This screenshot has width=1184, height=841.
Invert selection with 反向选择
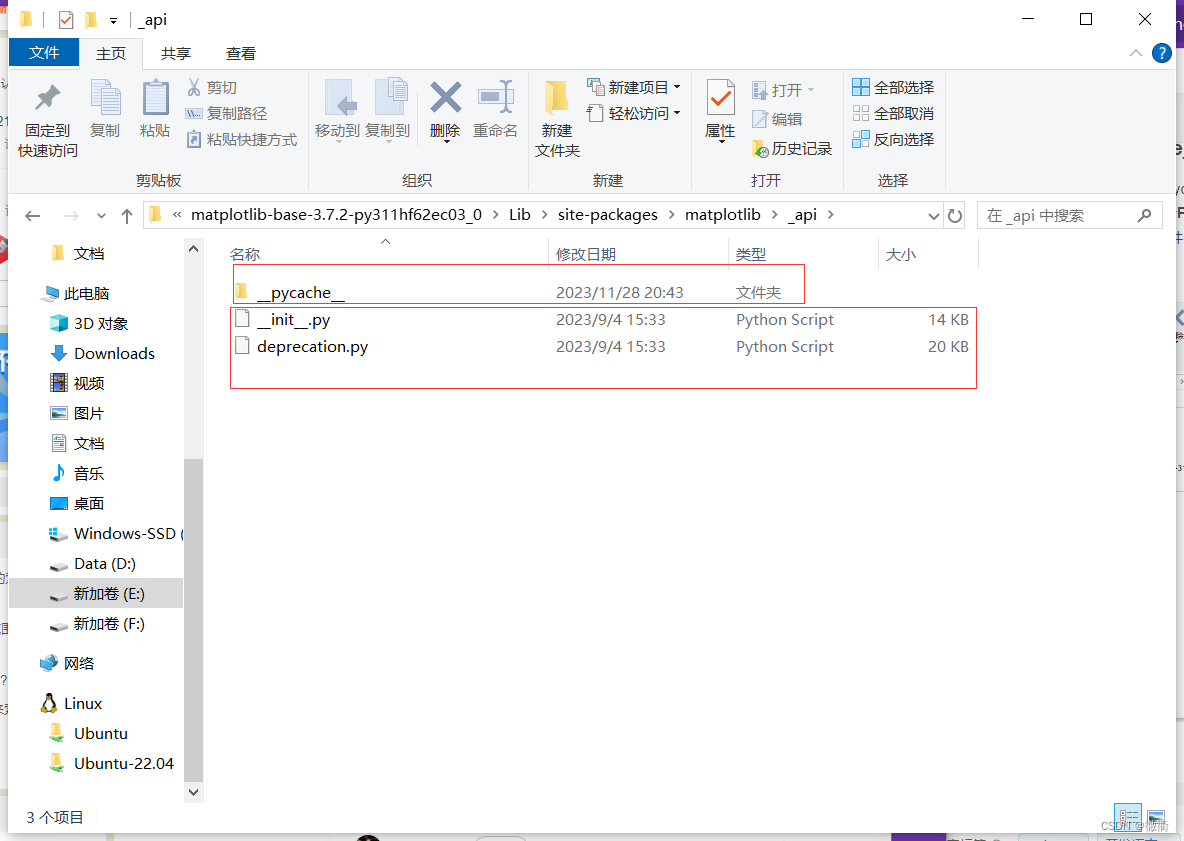coord(893,138)
